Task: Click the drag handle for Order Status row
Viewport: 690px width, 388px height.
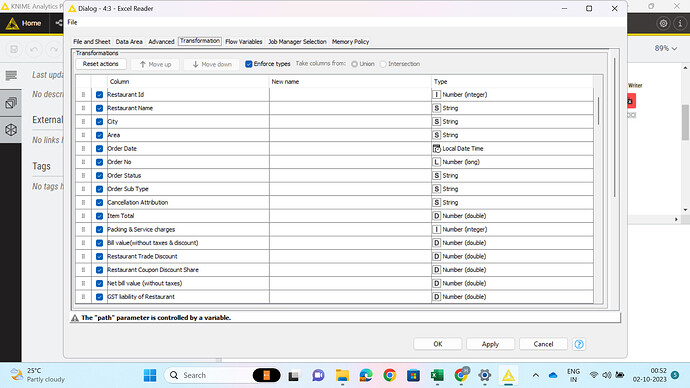Action: (83, 176)
